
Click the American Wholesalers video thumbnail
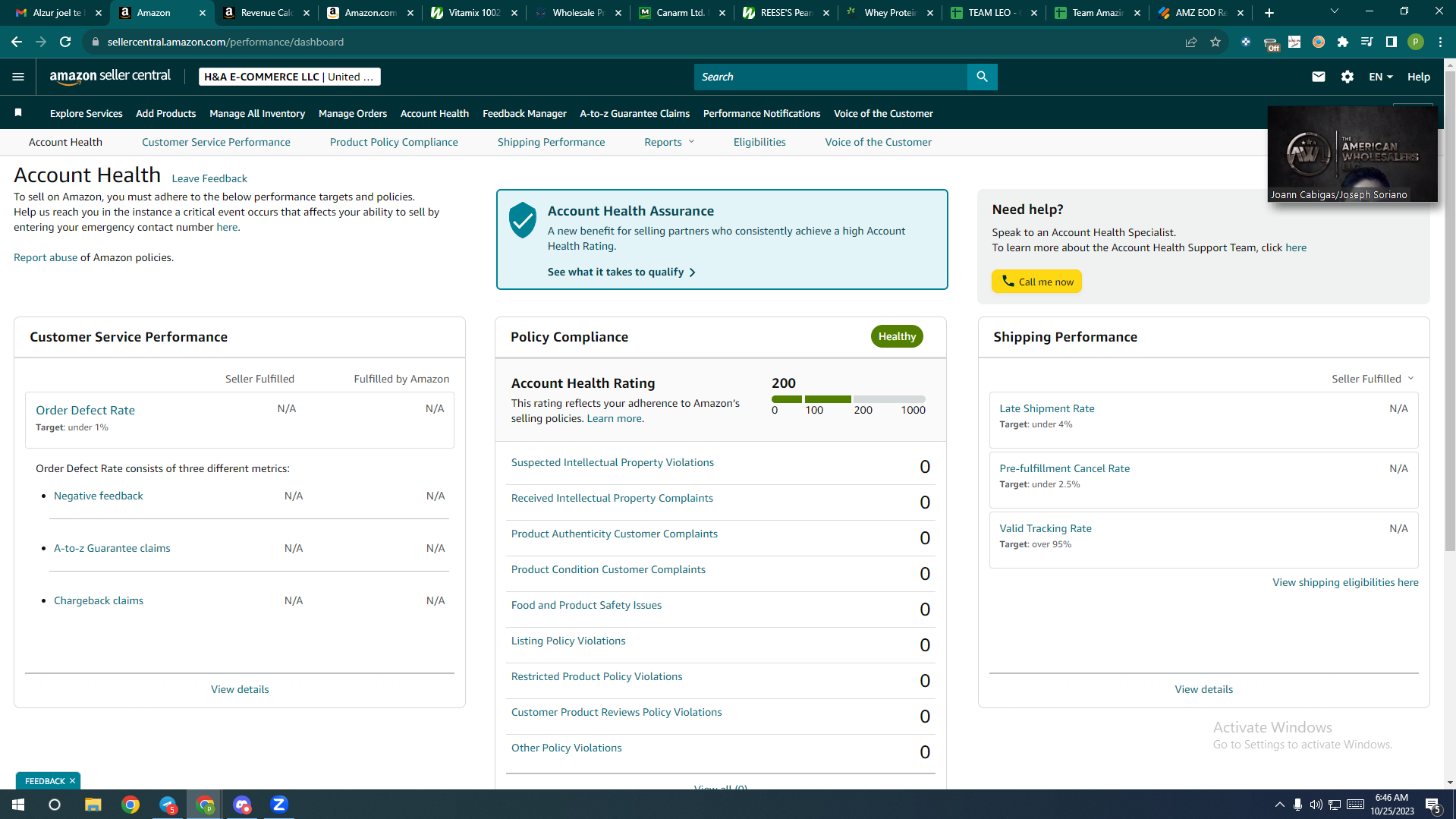tap(1353, 153)
